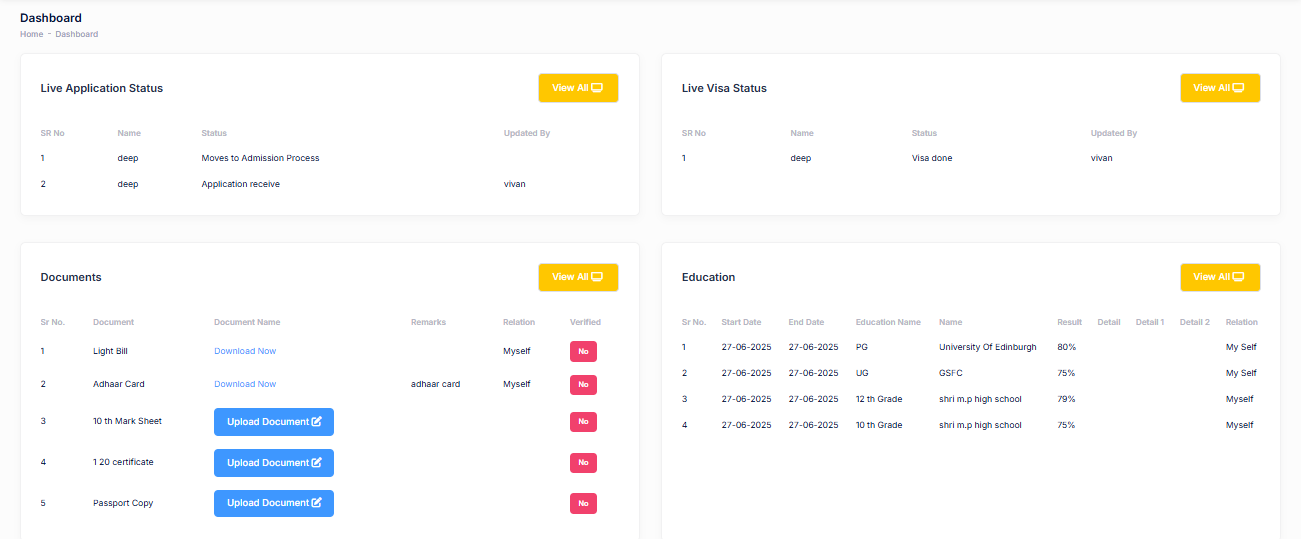Image resolution: width=1301 pixels, height=539 pixels.
Task: Upload document for 1 20 certificate
Action: point(273,463)
